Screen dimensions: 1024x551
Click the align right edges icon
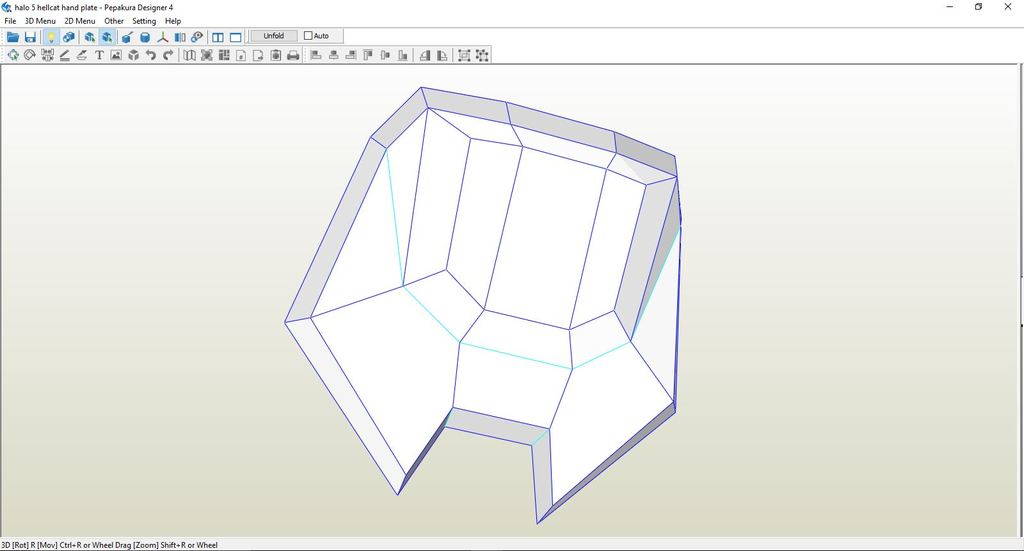pos(351,55)
